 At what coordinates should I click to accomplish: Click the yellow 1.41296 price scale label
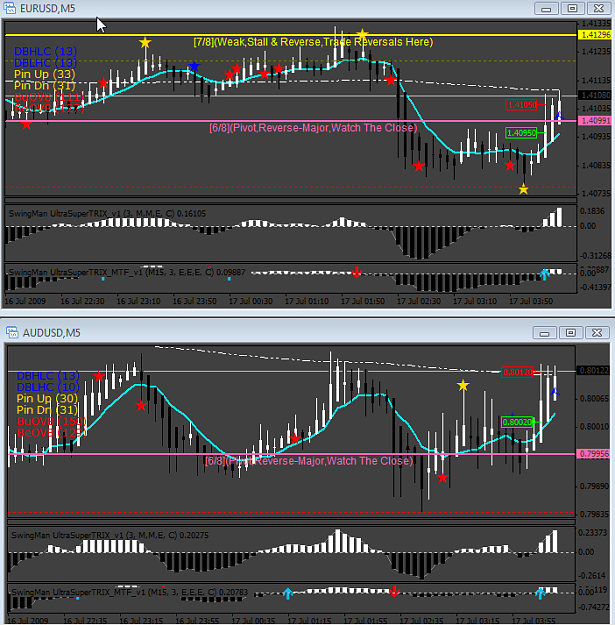[595, 35]
